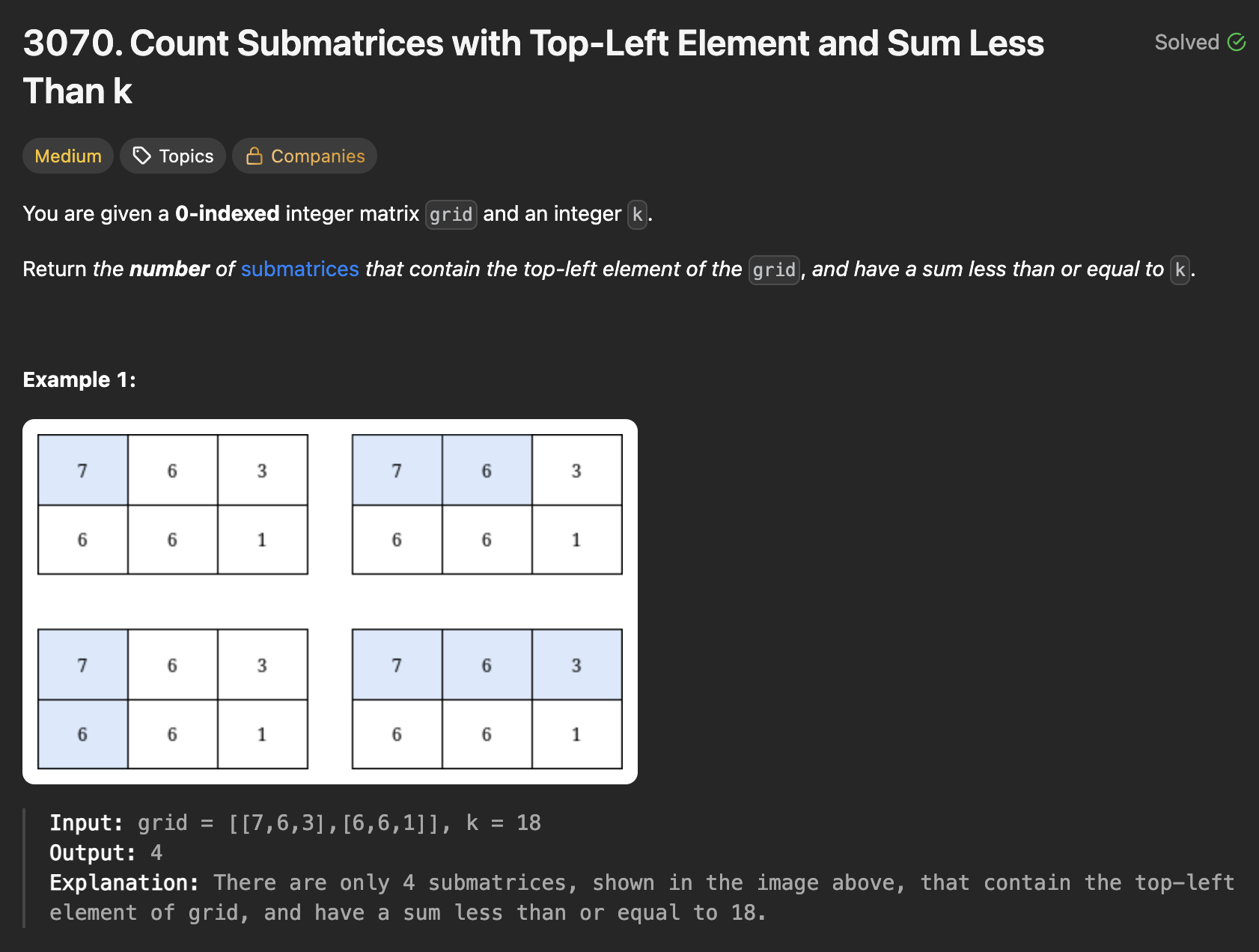Click the inline k code in first sentence
The height and width of the screenshot is (952, 1259).
(x=637, y=215)
